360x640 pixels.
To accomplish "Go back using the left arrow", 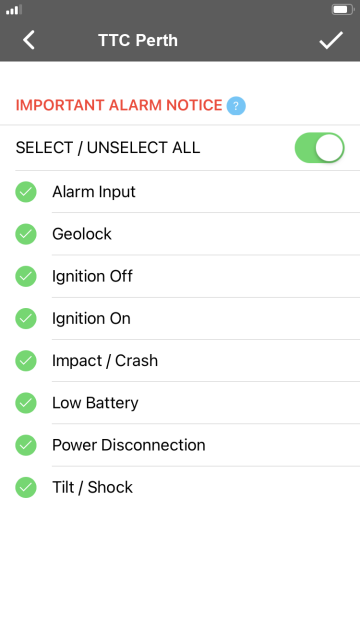I will click(29, 40).
